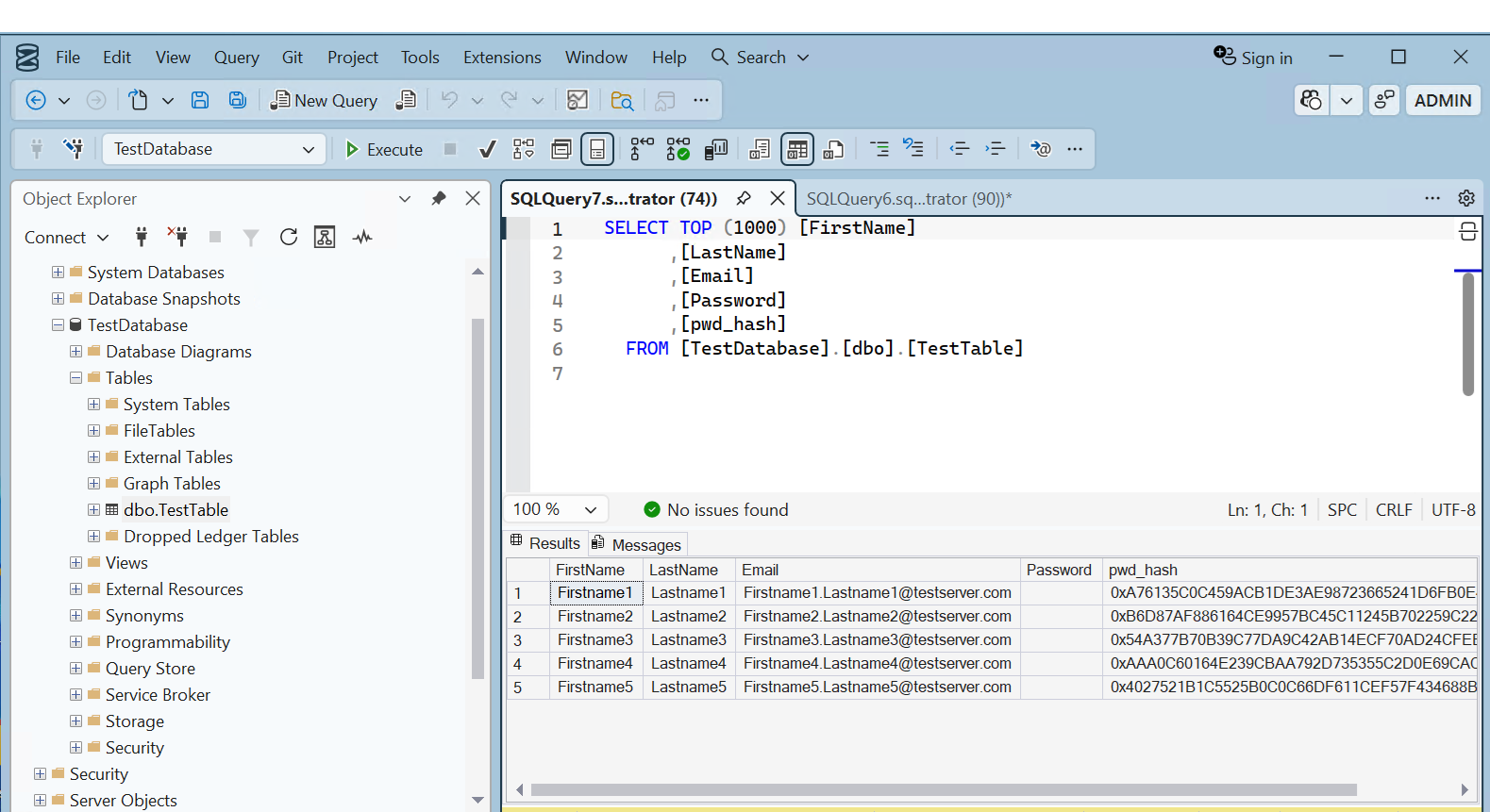The width and height of the screenshot is (1490, 812).
Task: Click Connect Object Explorer plug icon
Action: (x=142, y=237)
